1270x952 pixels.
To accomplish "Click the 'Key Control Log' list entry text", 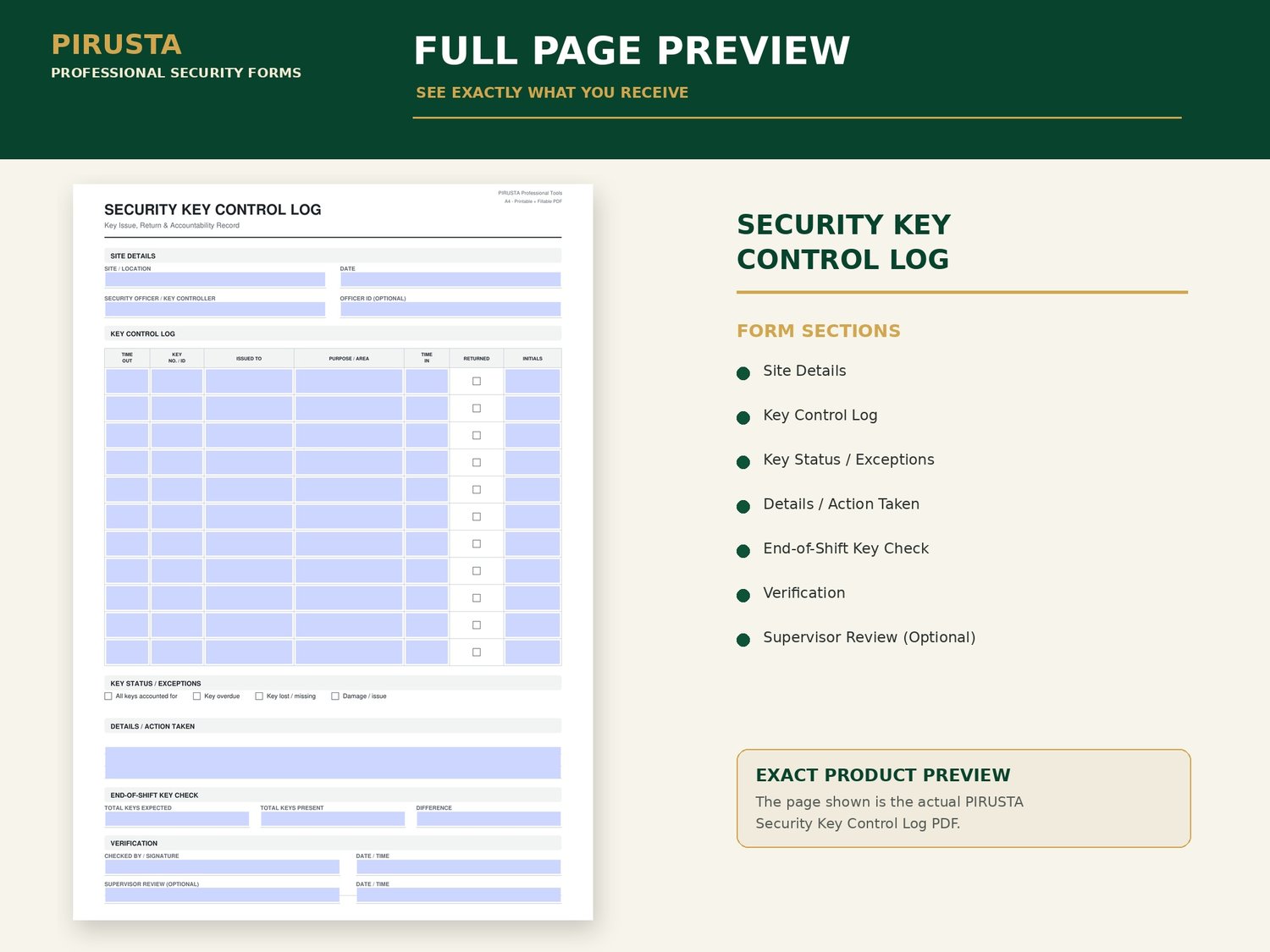I will (820, 415).
